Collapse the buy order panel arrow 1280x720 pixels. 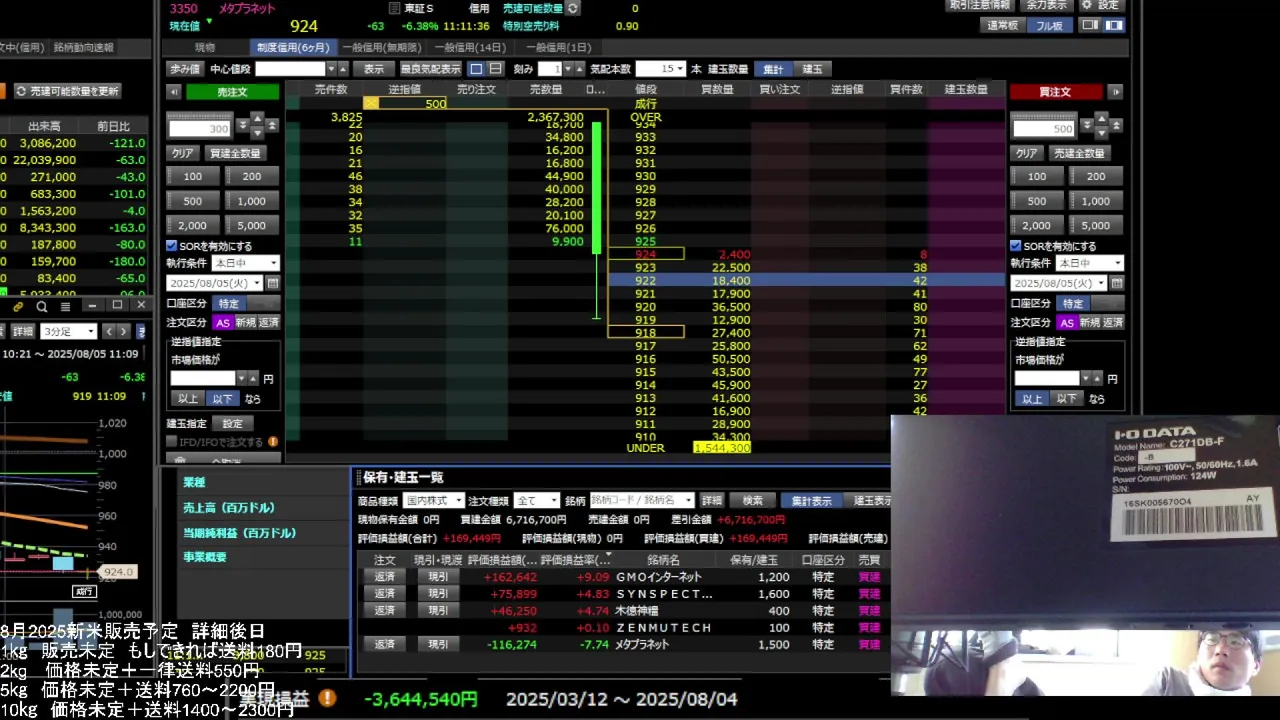(x=1116, y=92)
